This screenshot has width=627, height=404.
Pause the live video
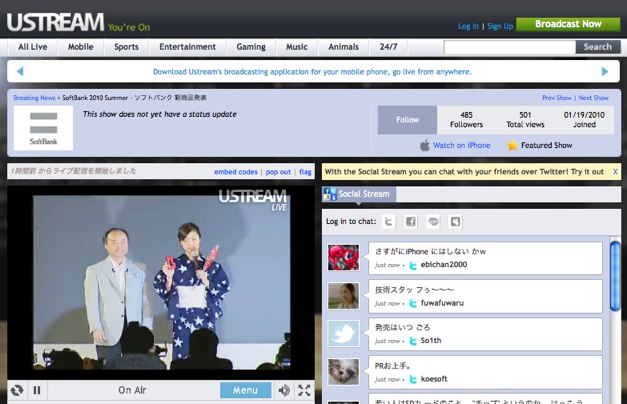[37, 390]
